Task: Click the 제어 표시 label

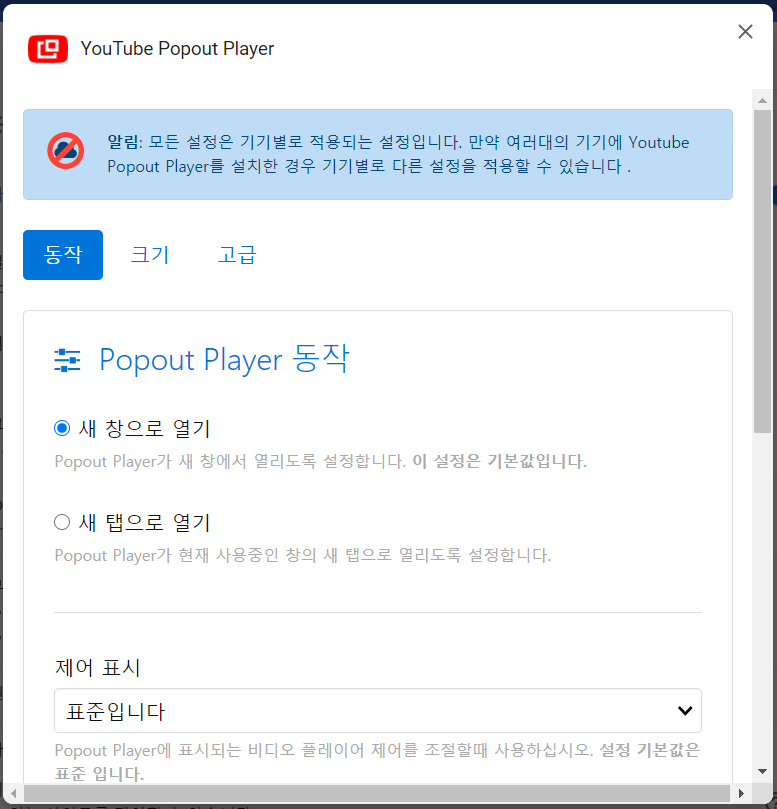Action: [98, 668]
